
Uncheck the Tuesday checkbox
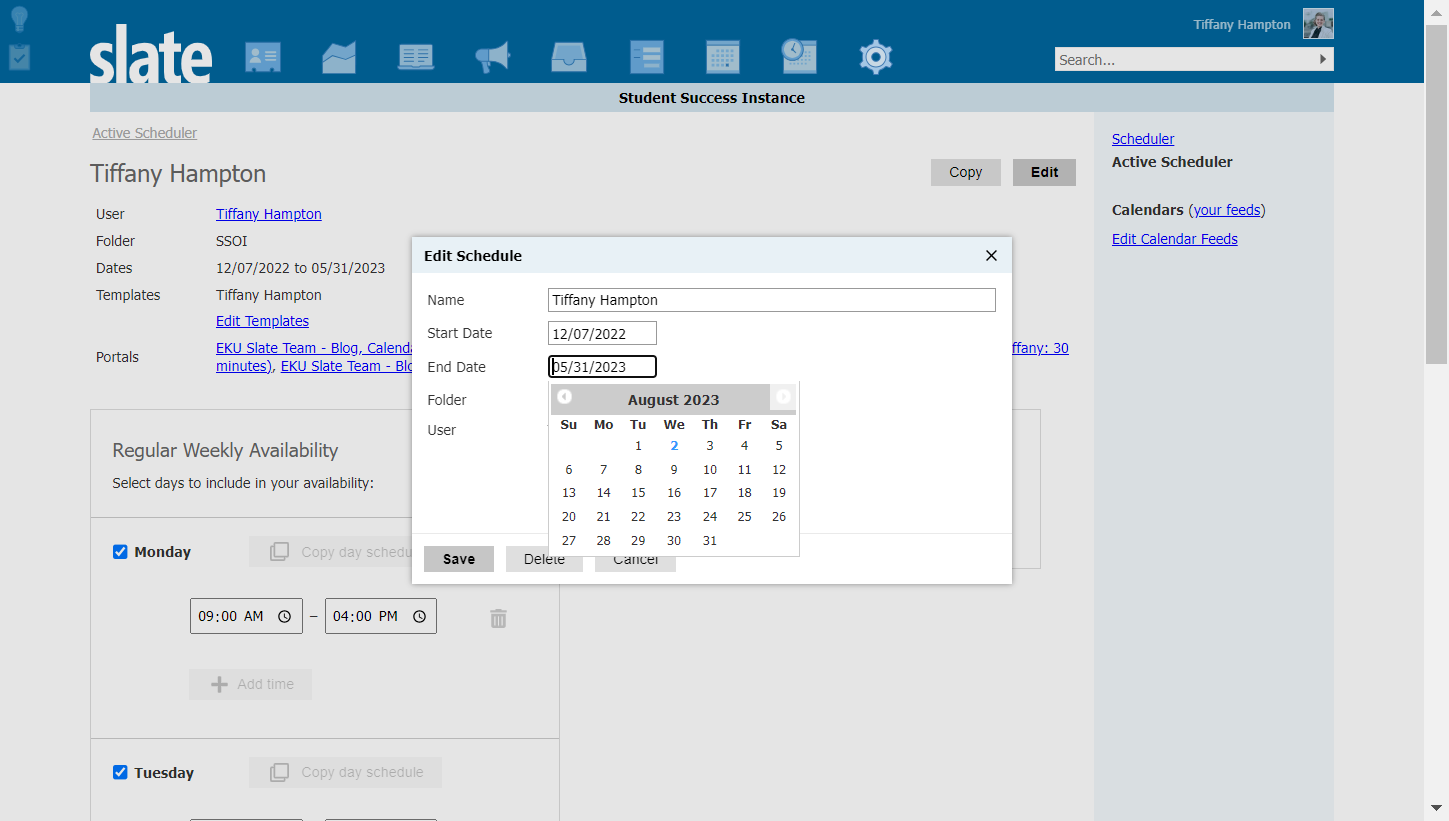pyautogui.click(x=120, y=772)
